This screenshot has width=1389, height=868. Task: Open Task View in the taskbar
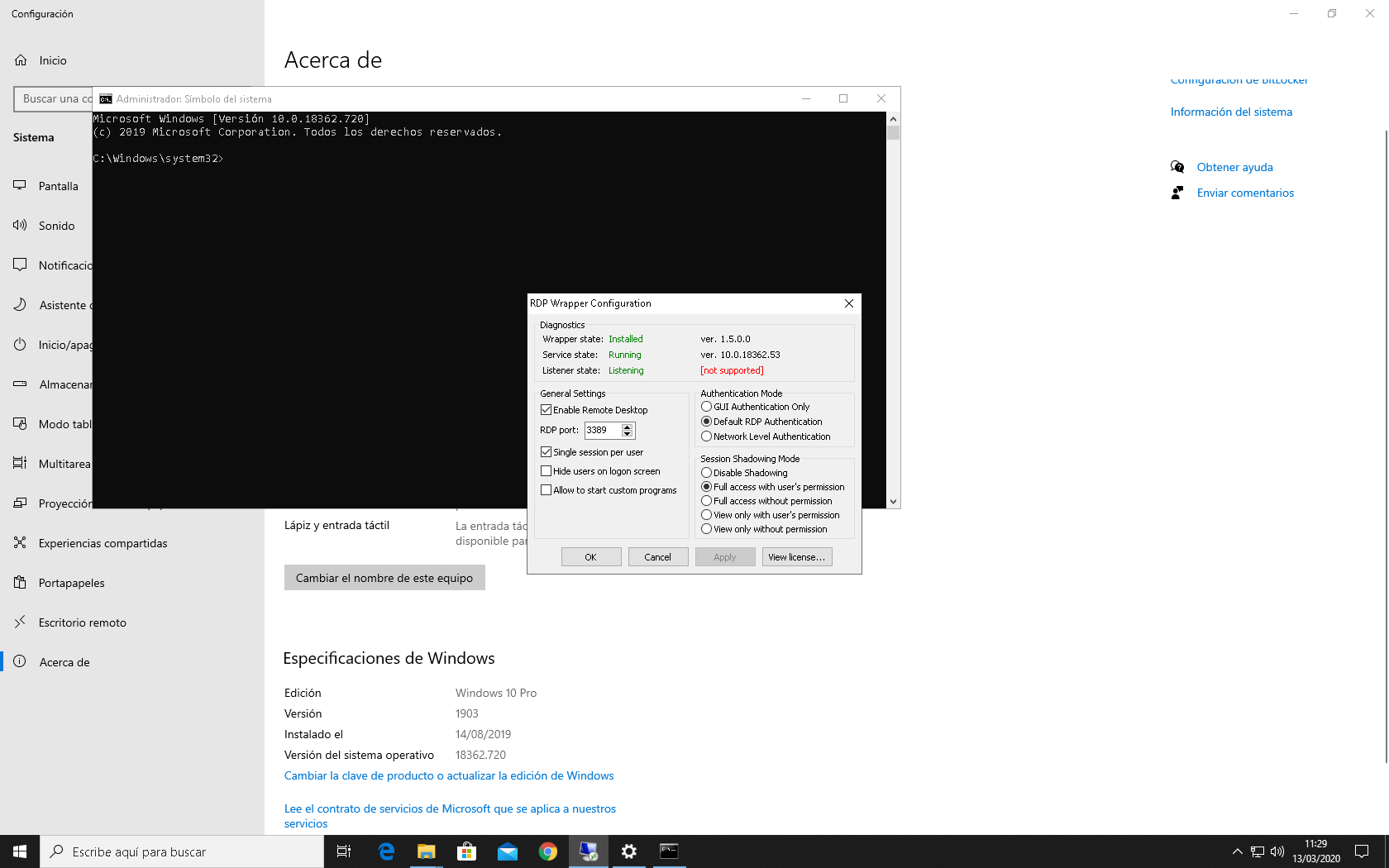[x=344, y=851]
